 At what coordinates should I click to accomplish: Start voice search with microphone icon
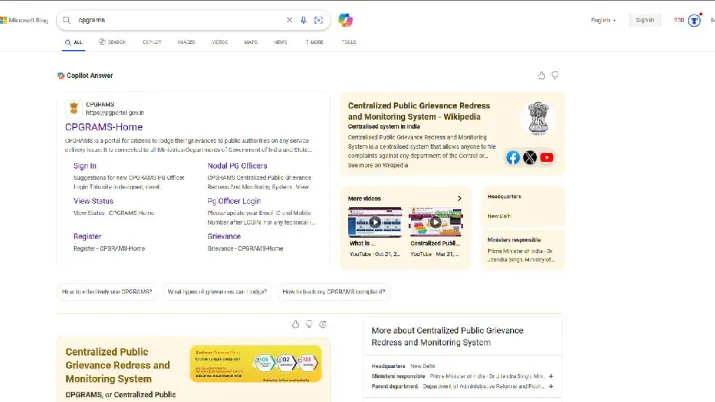point(303,20)
